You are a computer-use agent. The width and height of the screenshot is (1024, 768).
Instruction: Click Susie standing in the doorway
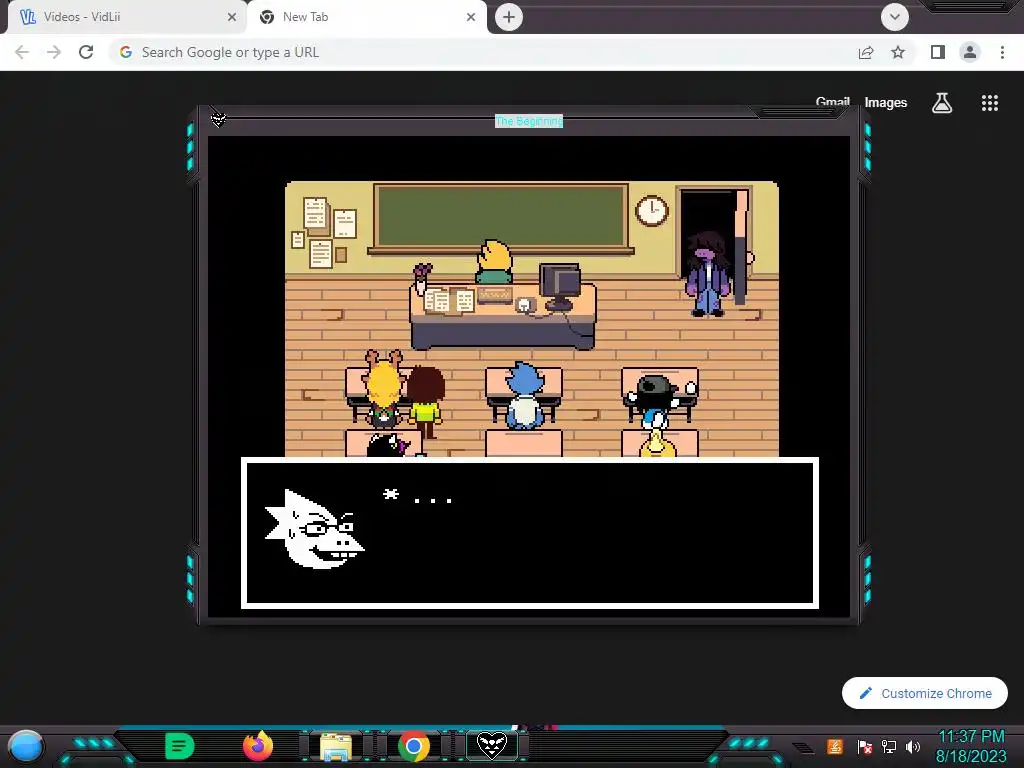pos(707,274)
